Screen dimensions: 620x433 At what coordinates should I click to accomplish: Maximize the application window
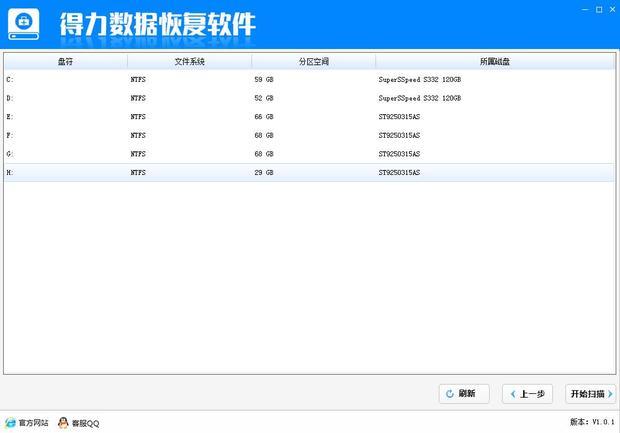(x=598, y=7)
